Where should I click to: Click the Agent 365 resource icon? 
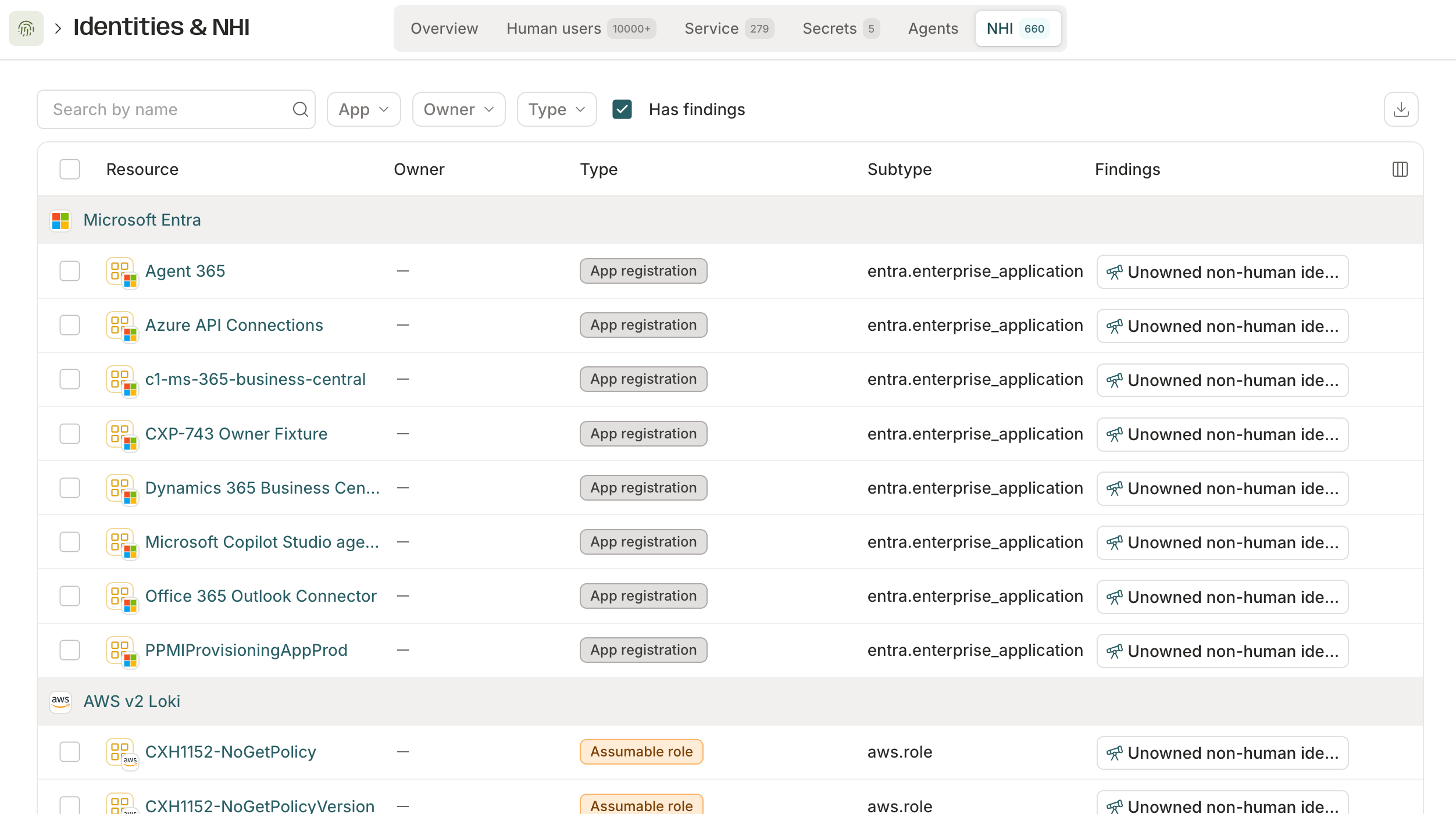(x=122, y=272)
